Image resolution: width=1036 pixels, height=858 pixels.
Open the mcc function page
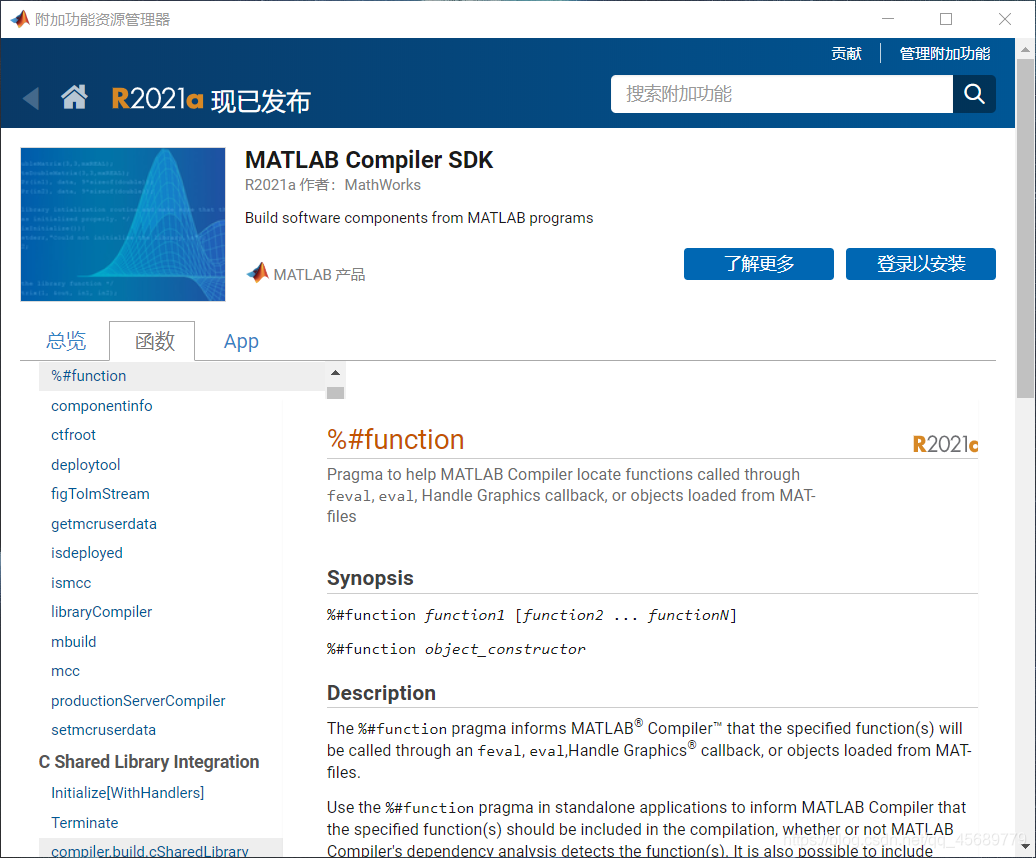tap(65, 671)
